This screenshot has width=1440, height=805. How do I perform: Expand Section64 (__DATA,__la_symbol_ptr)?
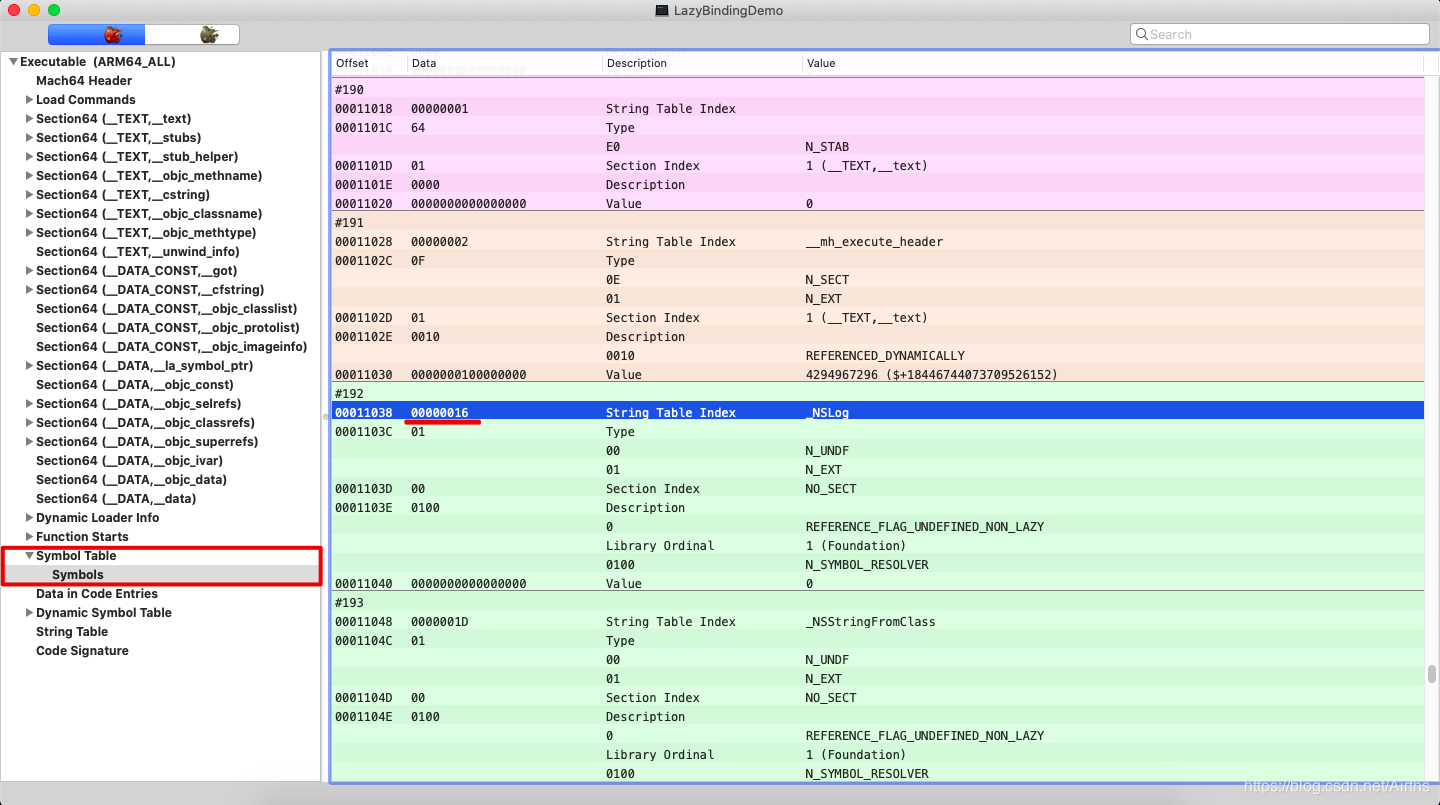coord(29,366)
